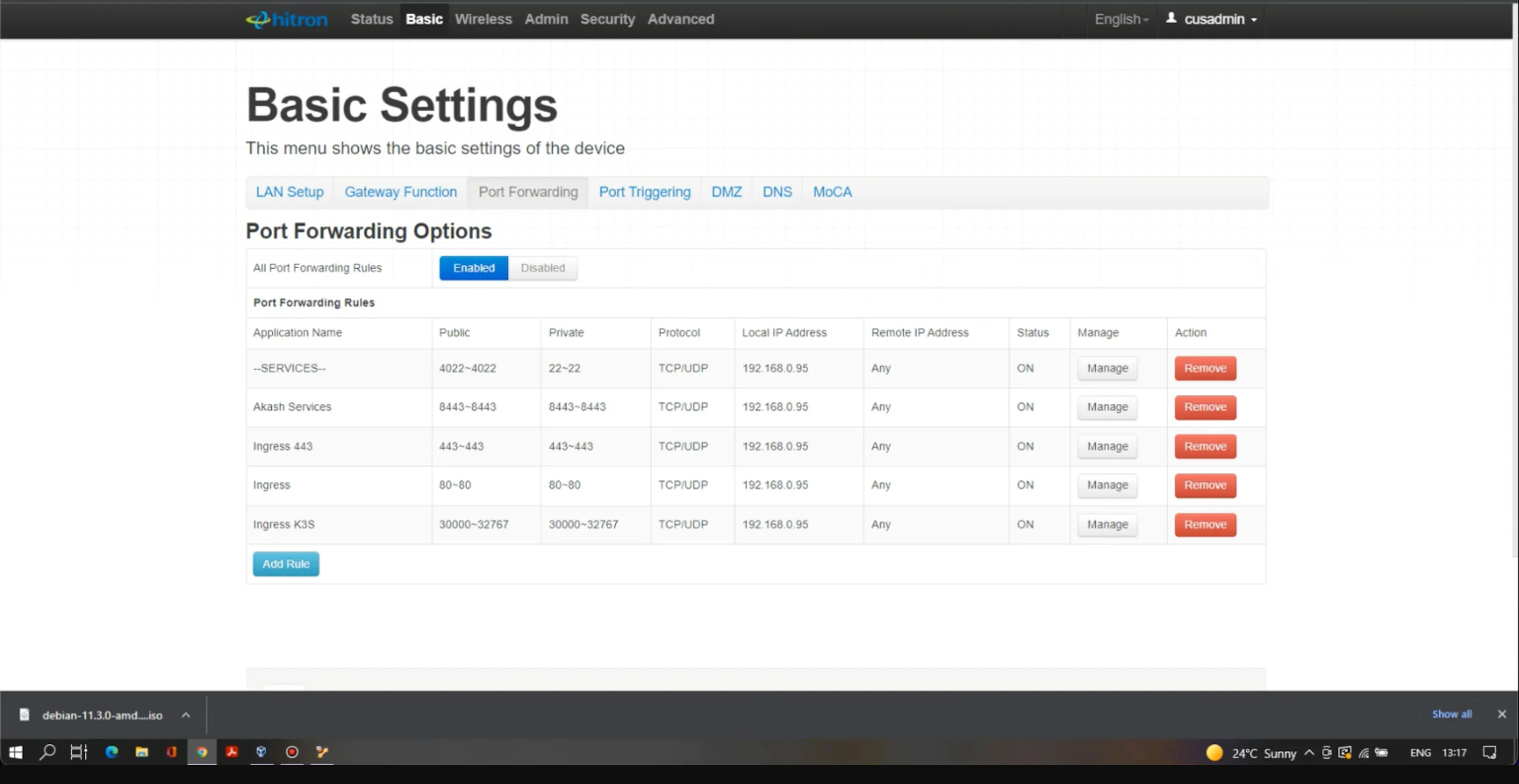Open File Explorer from the taskbar
Viewport: 1519px width, 784px height.
tap(142, 751)
